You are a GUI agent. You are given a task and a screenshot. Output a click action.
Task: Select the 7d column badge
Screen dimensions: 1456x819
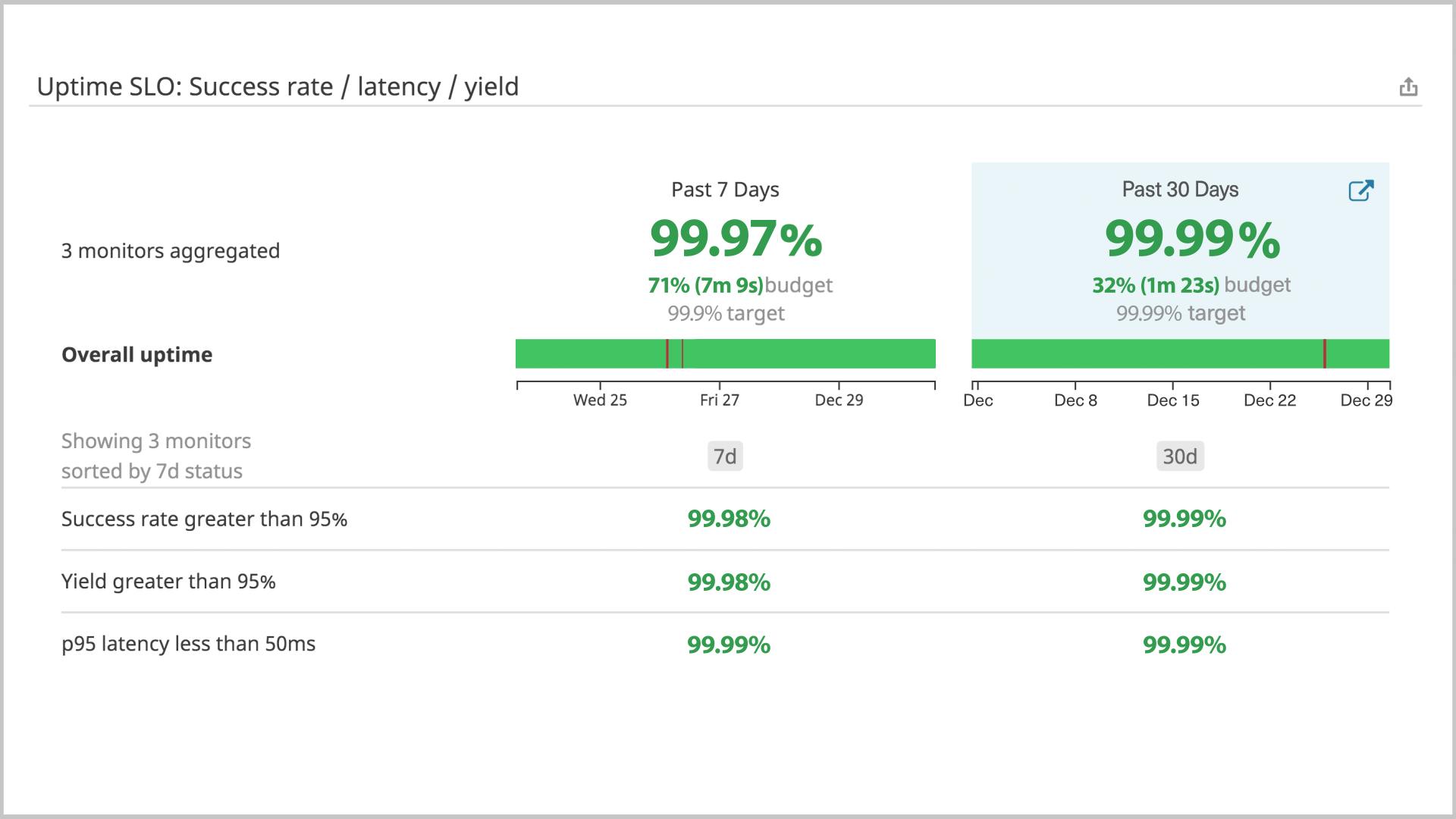click(x=725, y=457)
